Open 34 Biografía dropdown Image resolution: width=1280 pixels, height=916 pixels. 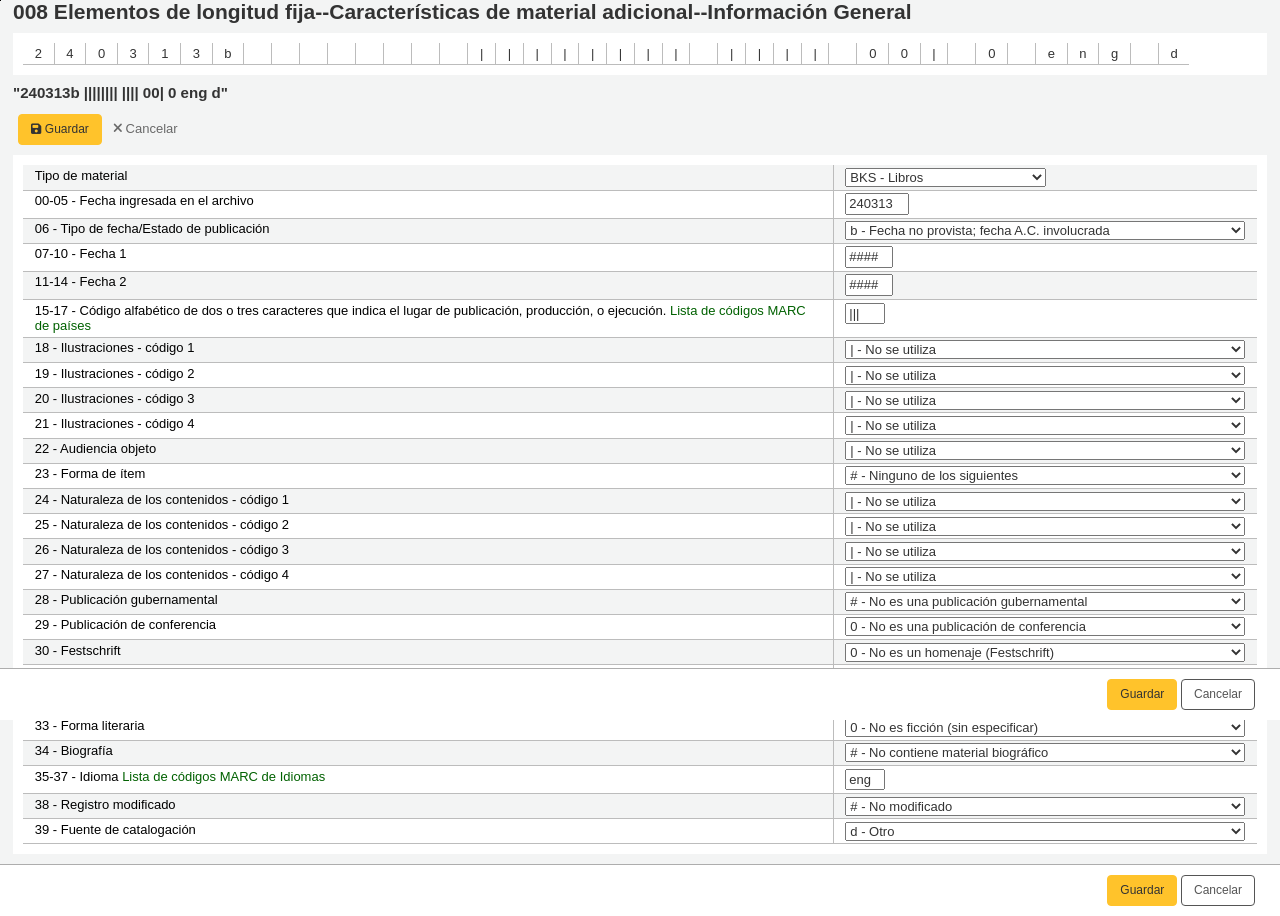point(1045,753)
